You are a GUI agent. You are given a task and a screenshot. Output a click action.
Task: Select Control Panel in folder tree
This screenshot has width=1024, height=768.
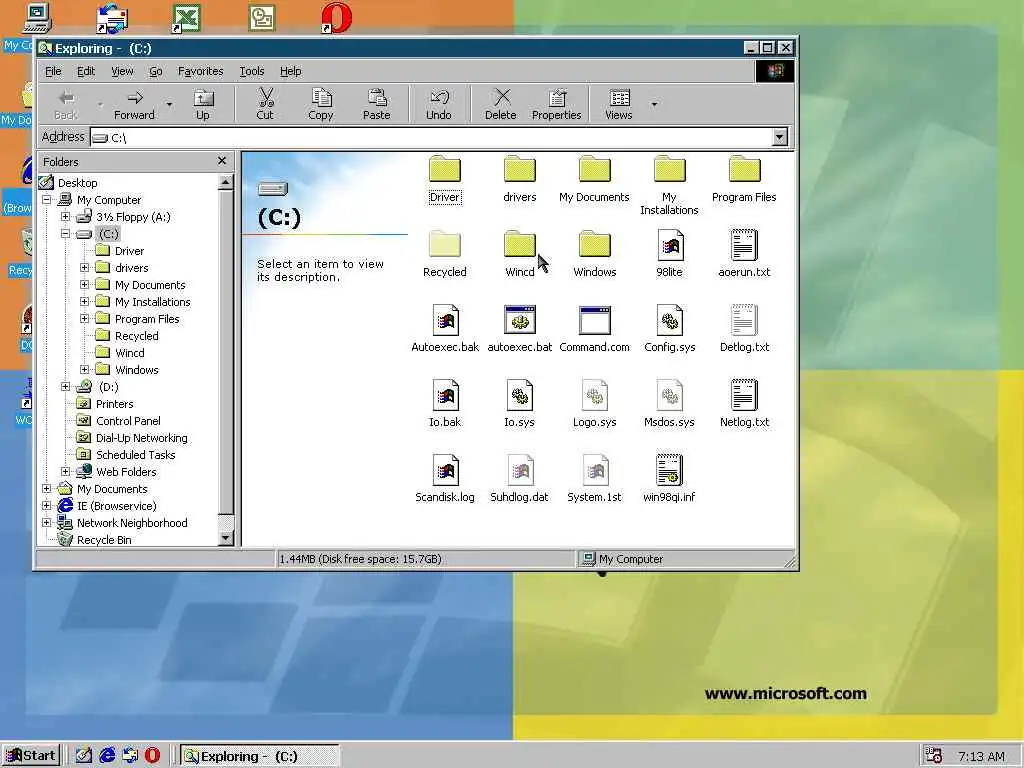[x=128, y=421]
